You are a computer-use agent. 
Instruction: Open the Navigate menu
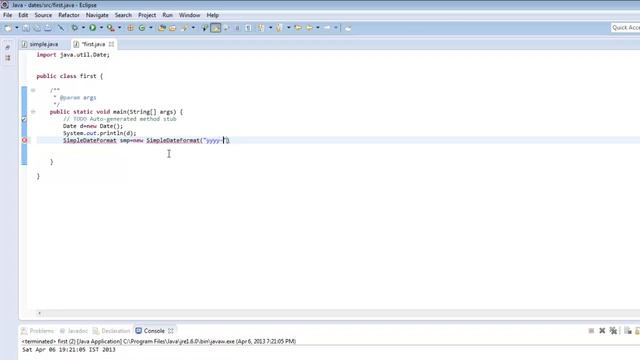tap(97, 15)
